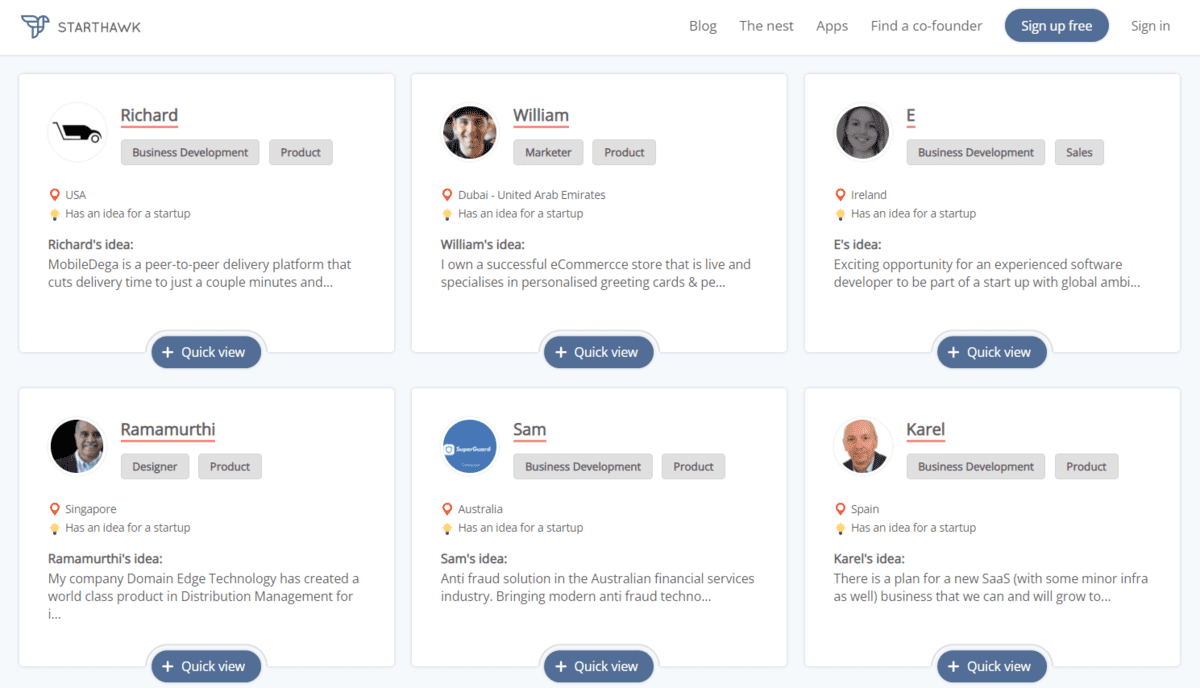Click the STARTHAWK logo icon
Image resolution: width=1200 pixels, height=688 pixels.
pos(35,25)
